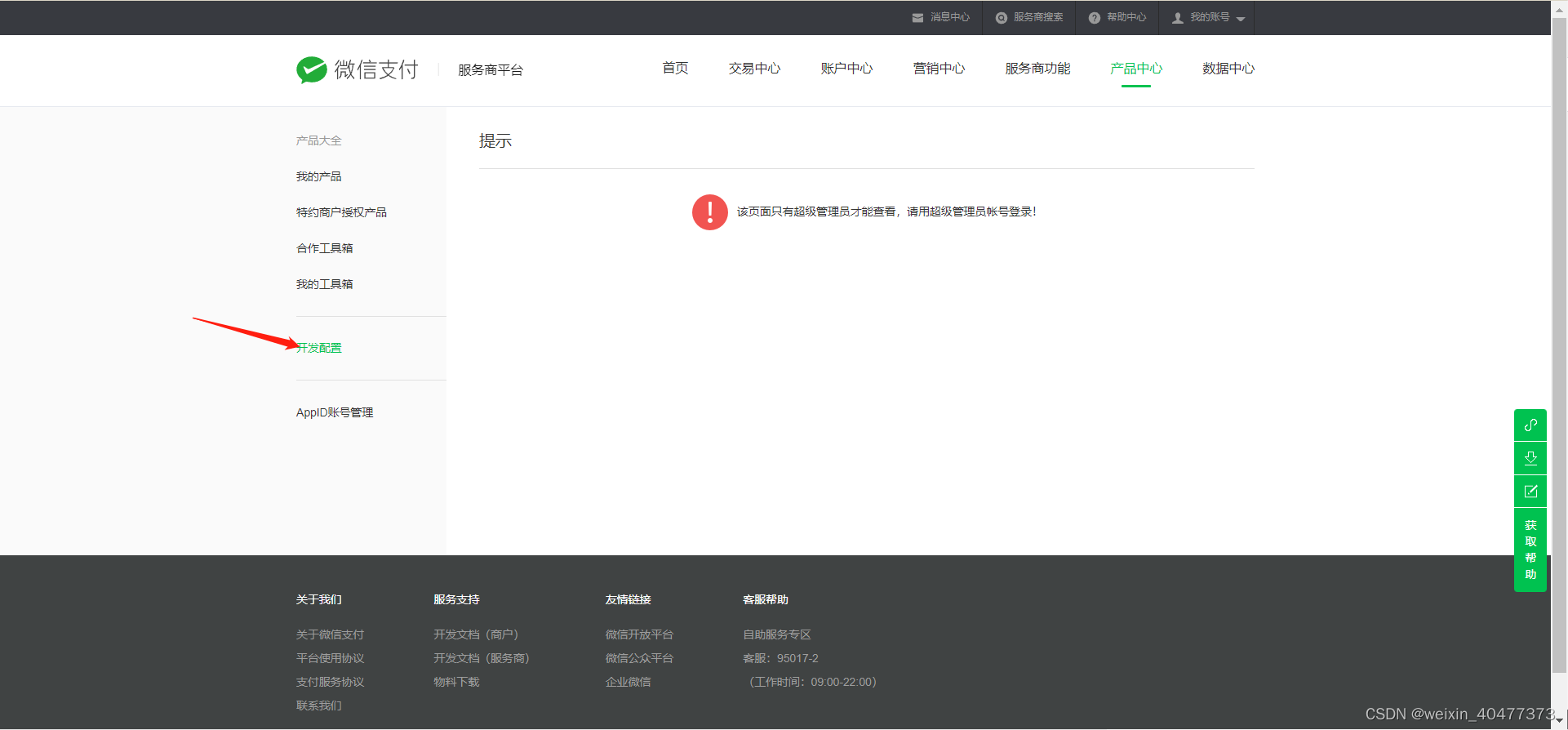Viewport: 1568px width, 730px height.
Task: Go to 交易中心 tab
Action: coord(754,69)
